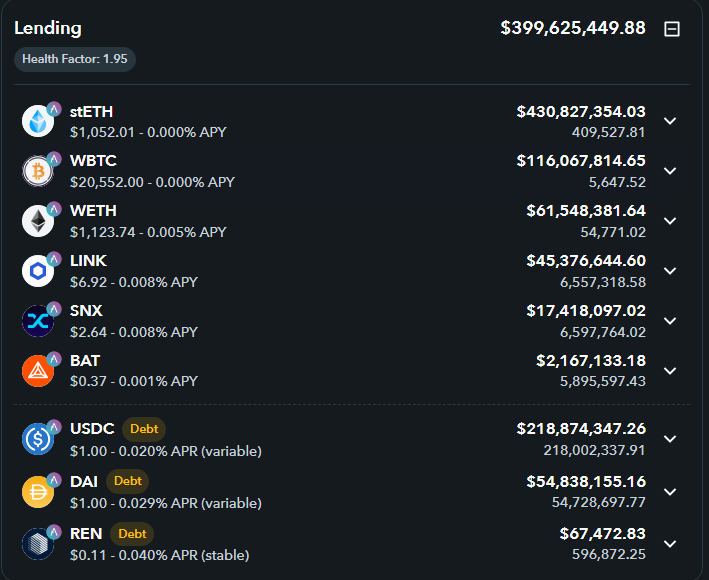Click the BAT token icon
709x580 pixels.
coord(38,371)
